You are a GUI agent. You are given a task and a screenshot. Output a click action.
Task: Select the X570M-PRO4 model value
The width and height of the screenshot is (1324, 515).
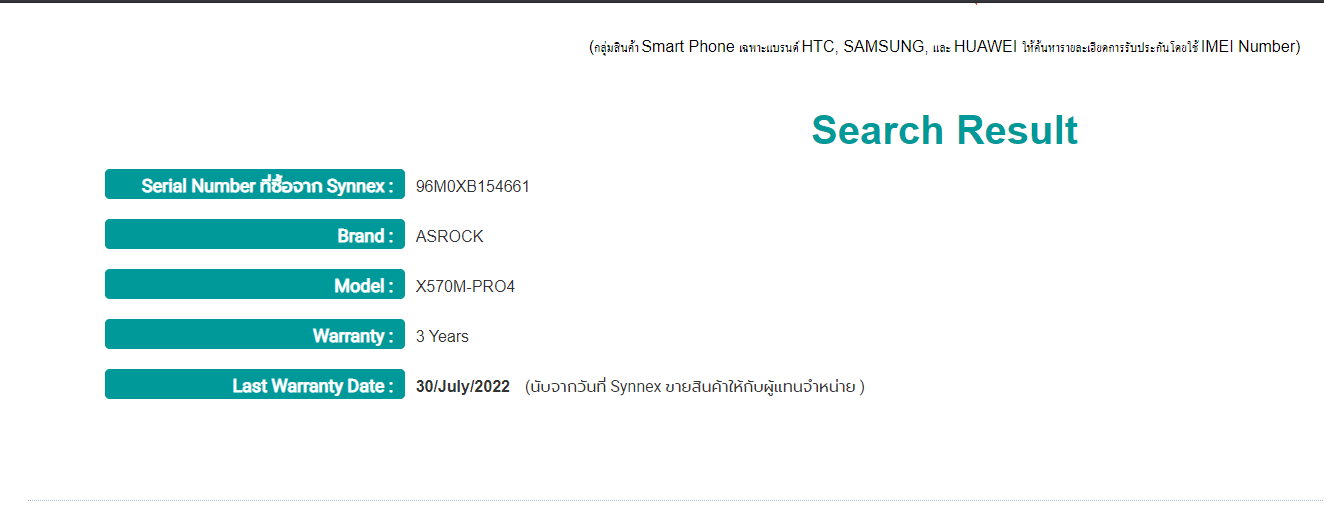click(465, 286)
